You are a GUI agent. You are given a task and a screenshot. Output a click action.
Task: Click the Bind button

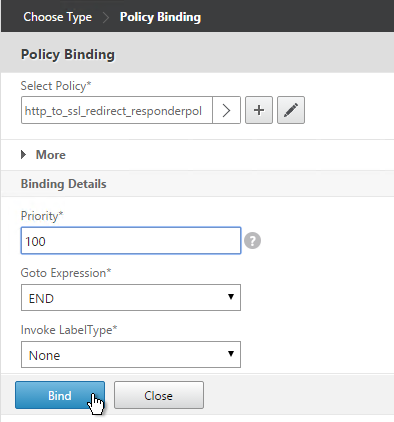tap(60, 395)
